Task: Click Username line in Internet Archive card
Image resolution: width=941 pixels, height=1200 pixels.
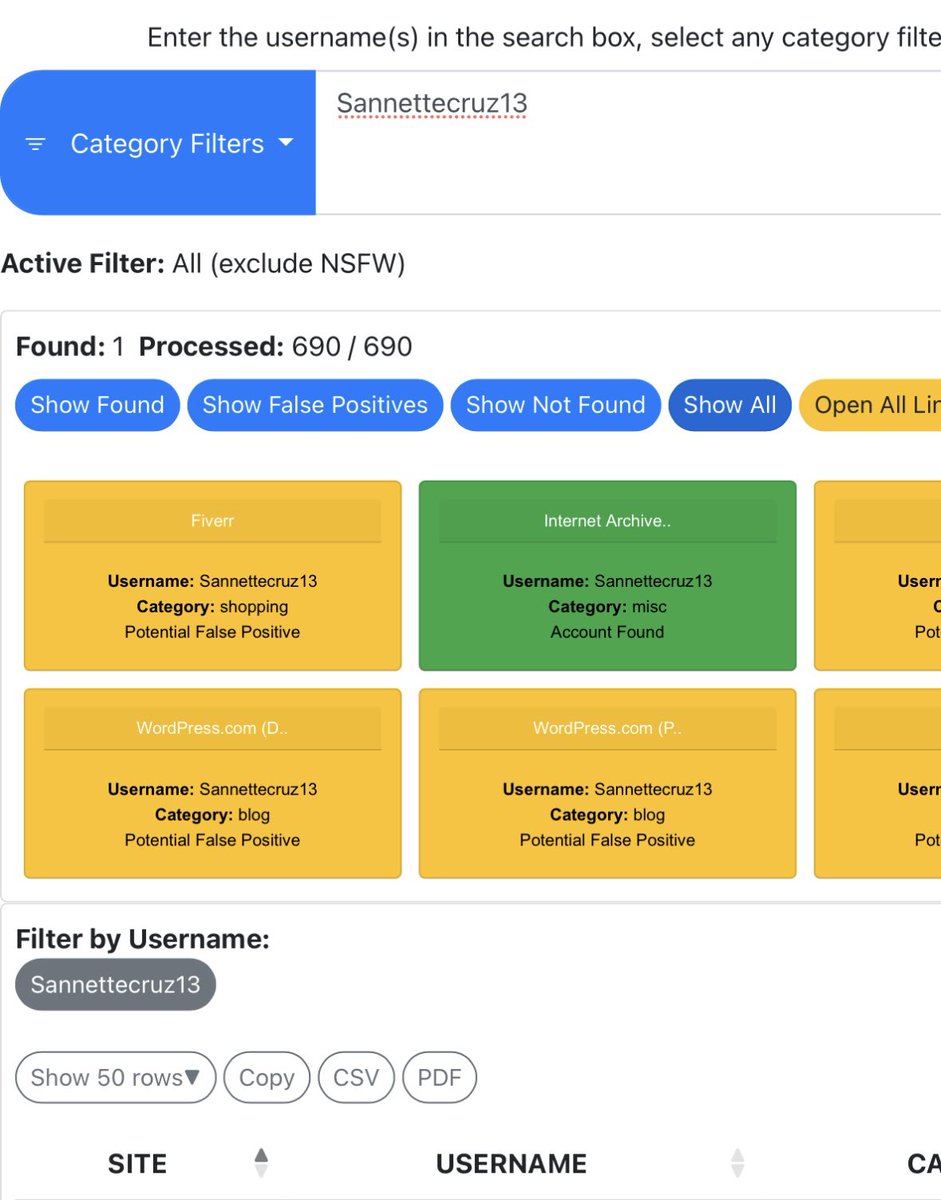Action: tap(607, 581)
